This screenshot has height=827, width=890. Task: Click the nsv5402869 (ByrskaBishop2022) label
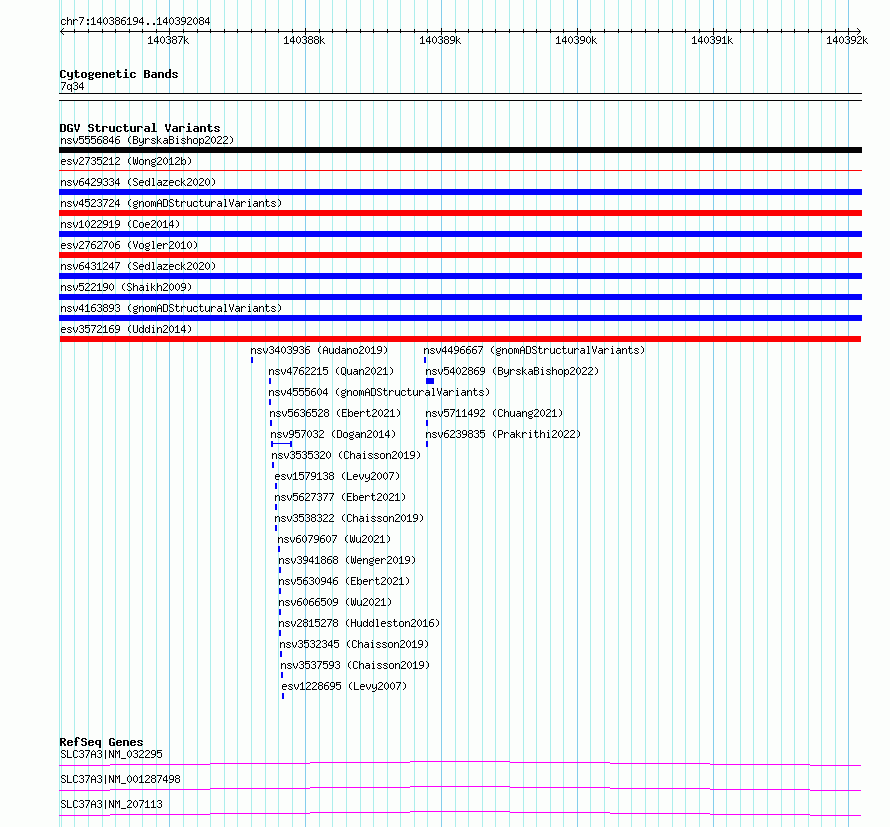click(x=512, y=371)
